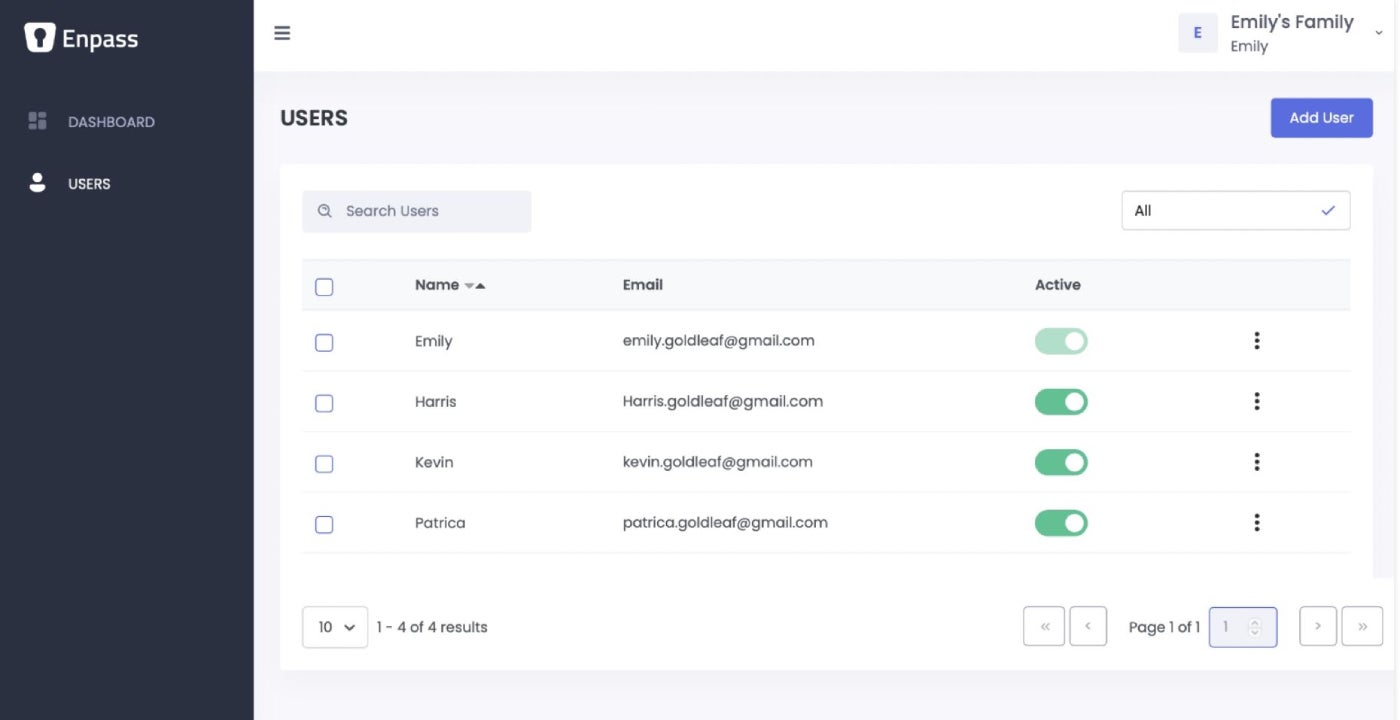Go to the first page with double-left arrow

pyautogui.click(x=1044, y=627)
